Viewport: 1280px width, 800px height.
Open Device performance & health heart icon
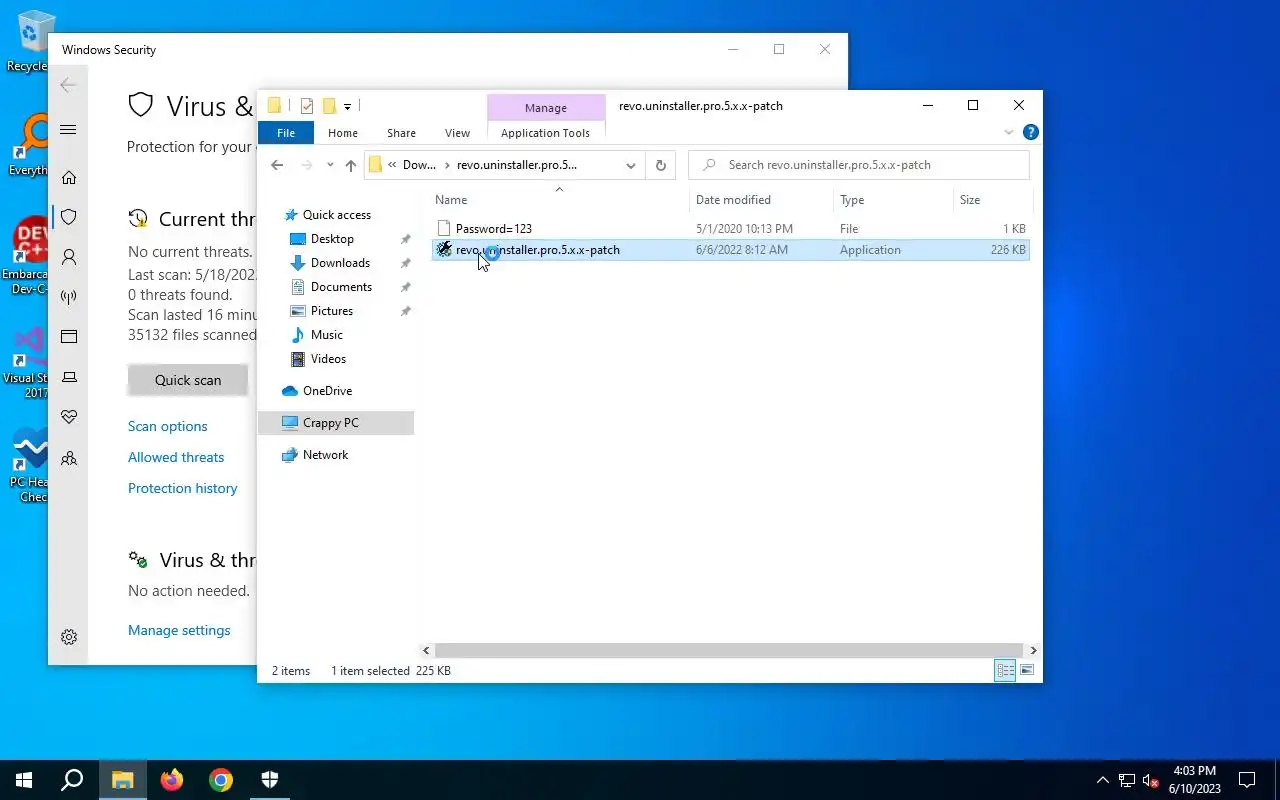[x=69, y=417]
